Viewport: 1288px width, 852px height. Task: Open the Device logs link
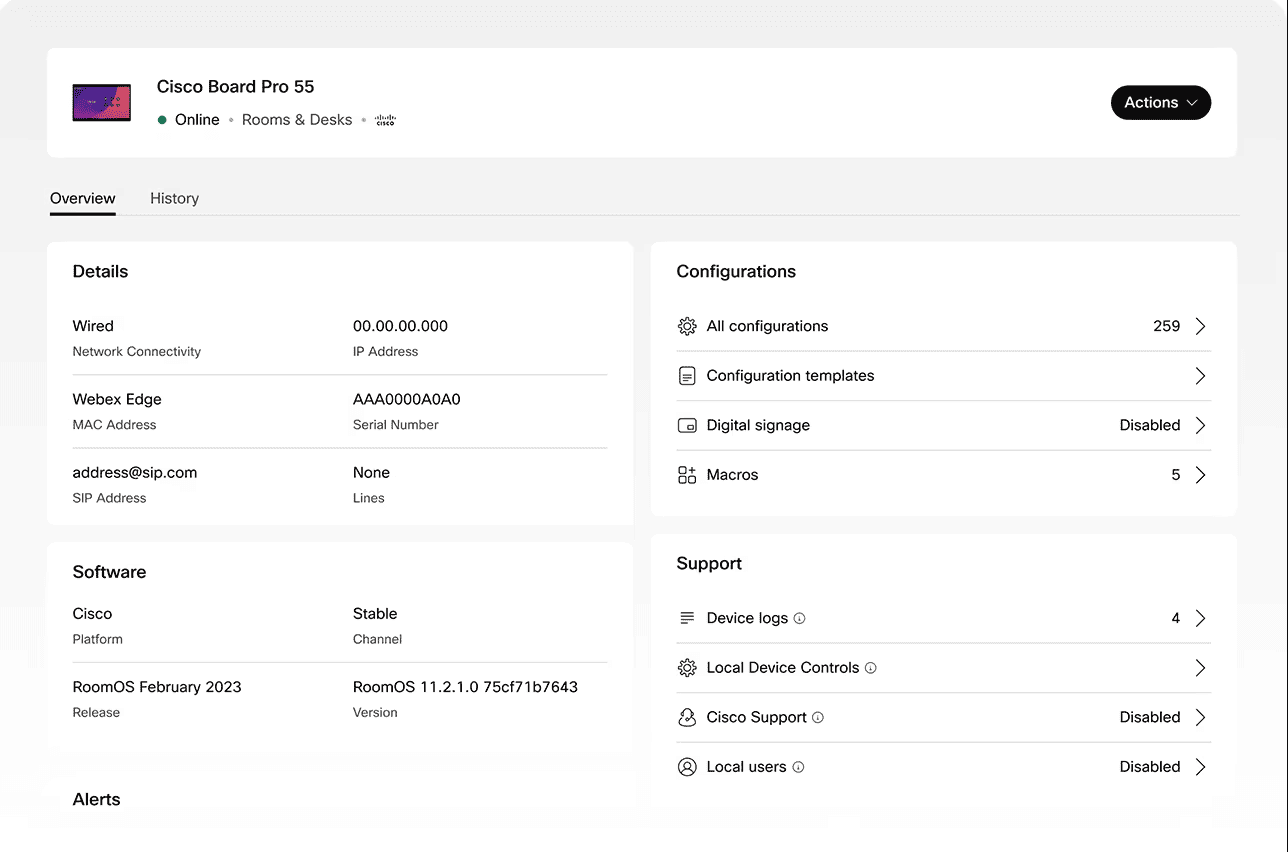pyautogui.click(x=747, y=618)
